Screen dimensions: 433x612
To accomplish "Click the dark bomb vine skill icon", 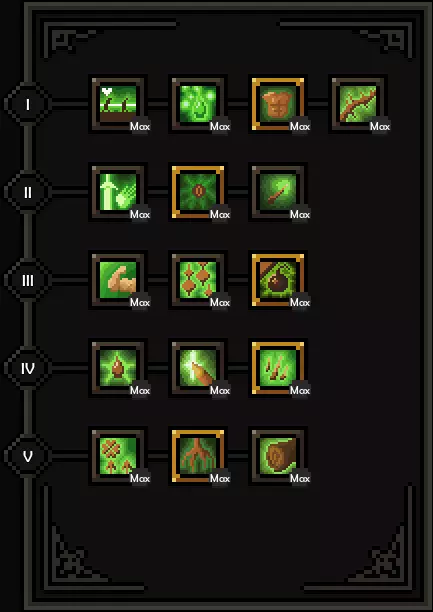I will click(x=278, y=280).
